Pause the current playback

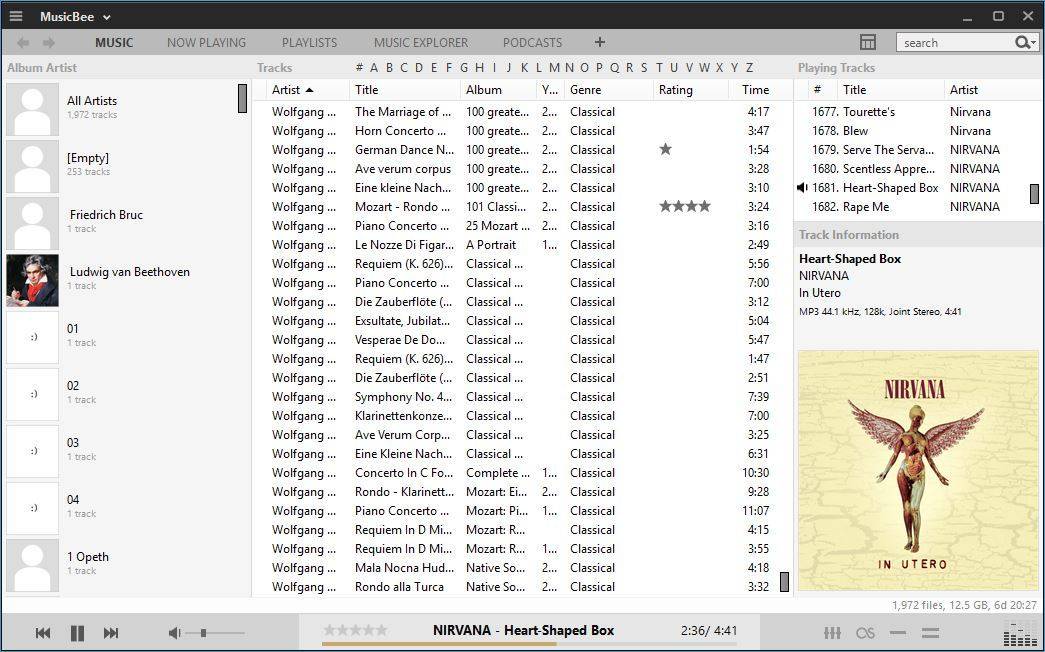coord(77,633)
